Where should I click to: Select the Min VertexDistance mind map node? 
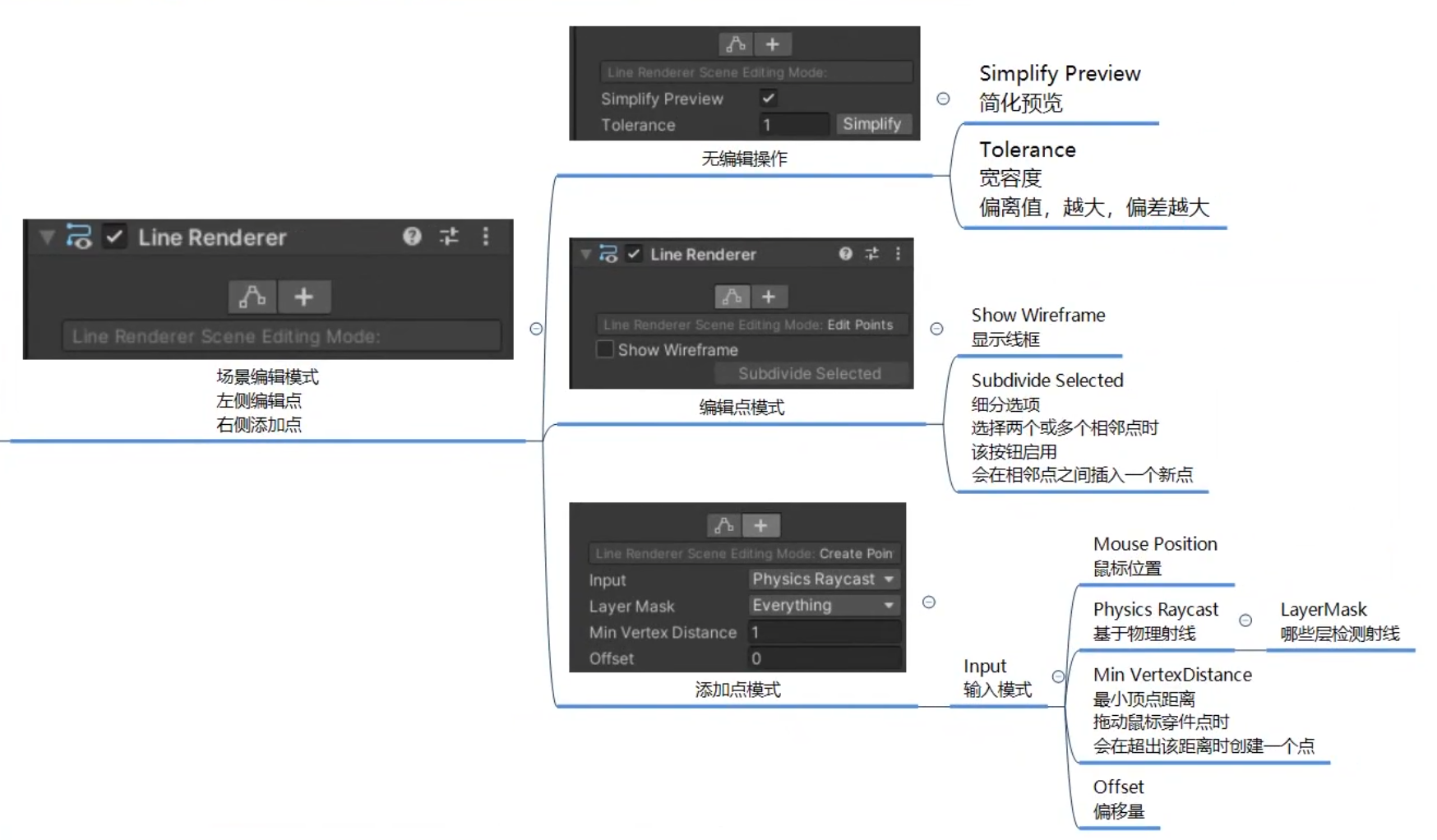[x=1203, y=710]
